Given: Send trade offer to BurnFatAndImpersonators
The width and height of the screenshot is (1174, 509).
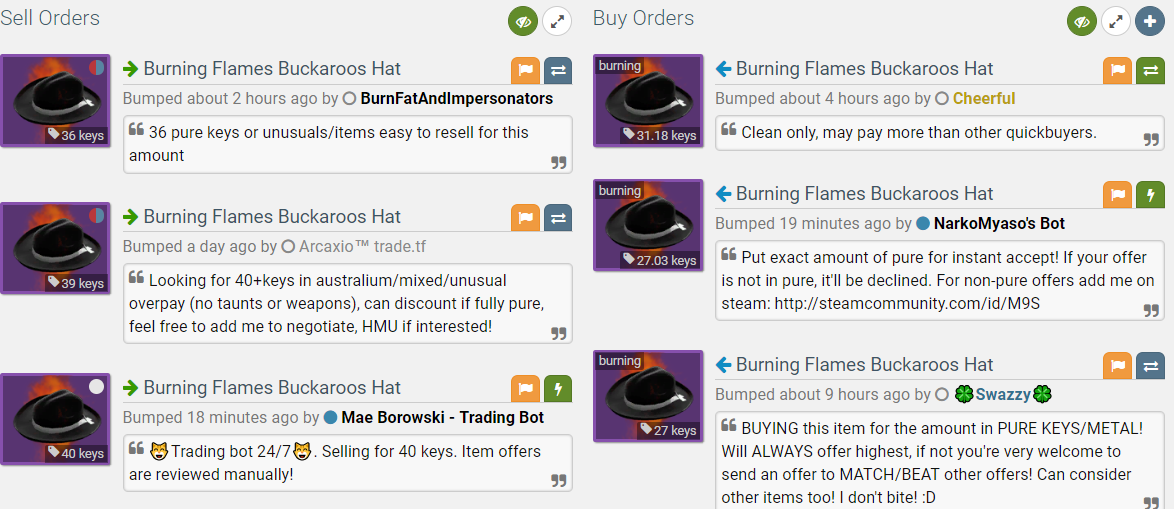Looking at the screenshot, I should pos(558,70).
